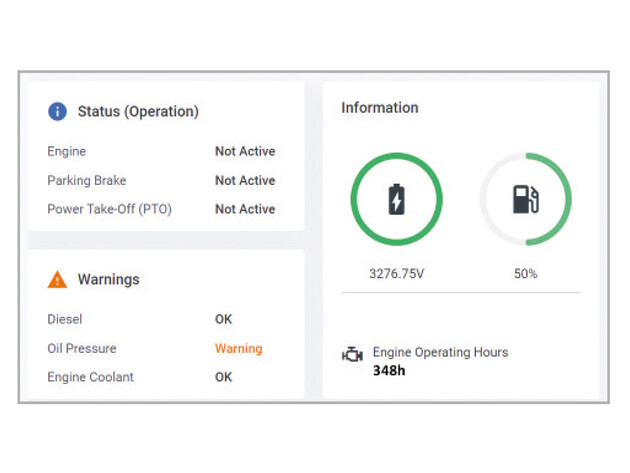The width and height of the screenshot is (630, 473).
Task: Click the battery voltage gauge icon
Action: click(396, 200)
